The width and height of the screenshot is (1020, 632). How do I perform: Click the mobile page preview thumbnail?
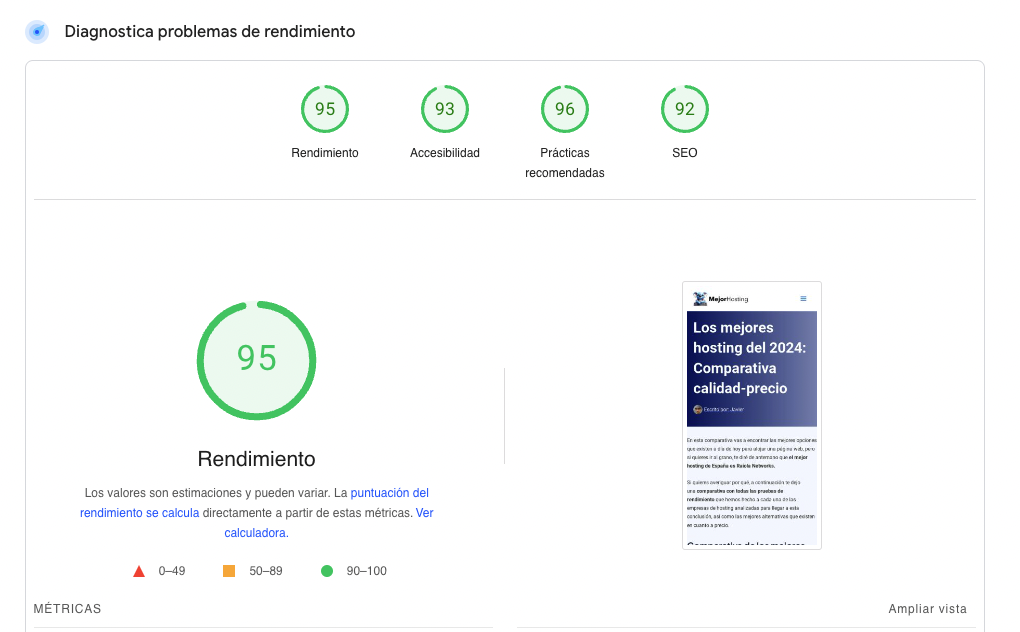[751, 415]
